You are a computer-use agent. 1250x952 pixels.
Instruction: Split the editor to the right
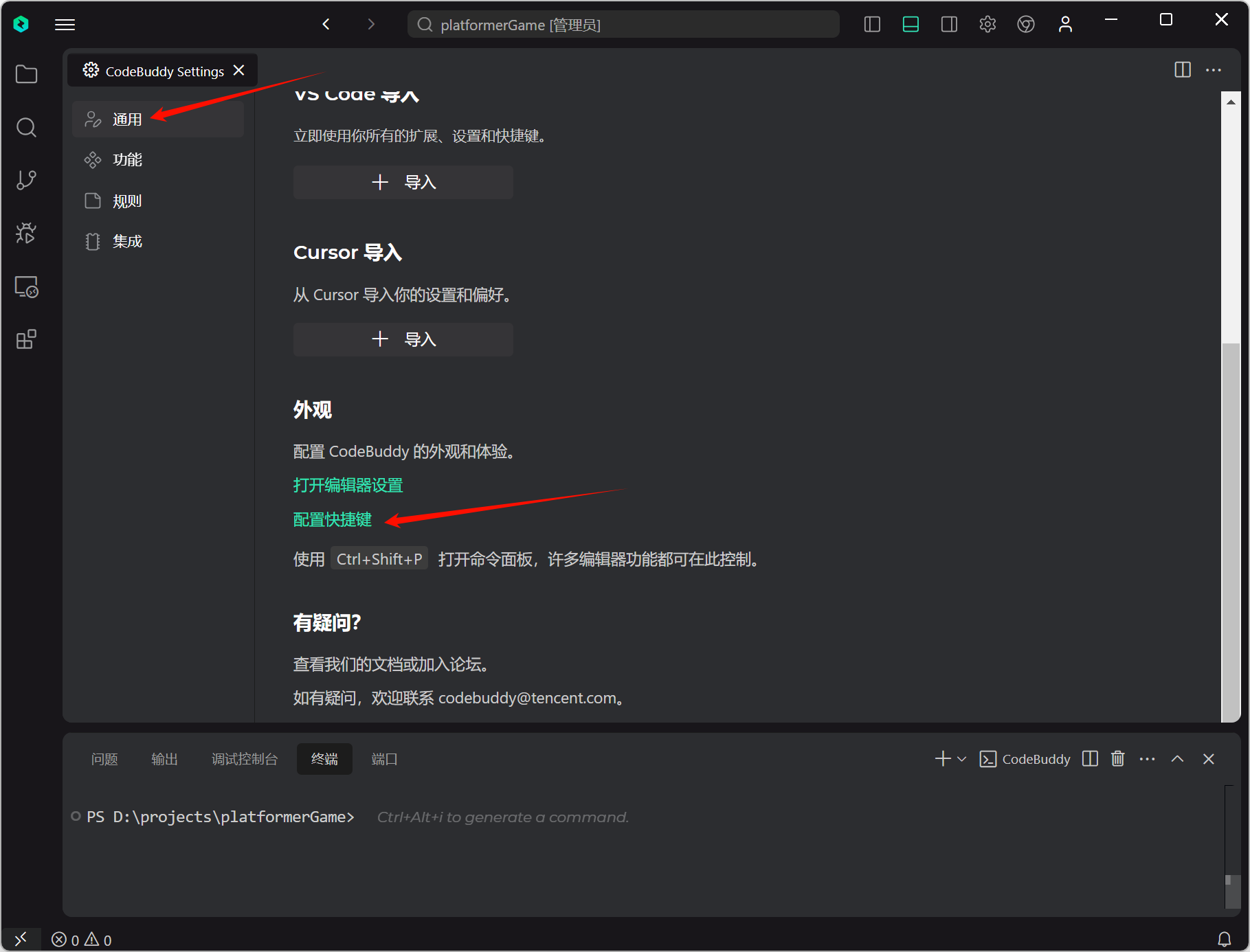pos(1183,70)
